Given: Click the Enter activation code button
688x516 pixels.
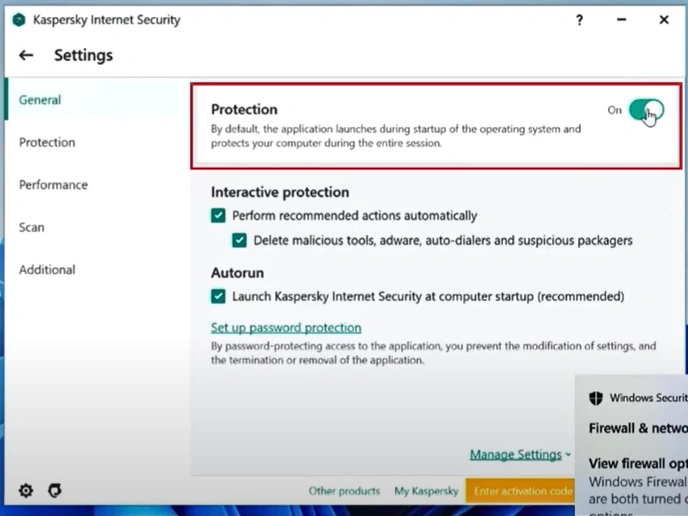Looking at the screenshot, I should [x=520, y=491].
